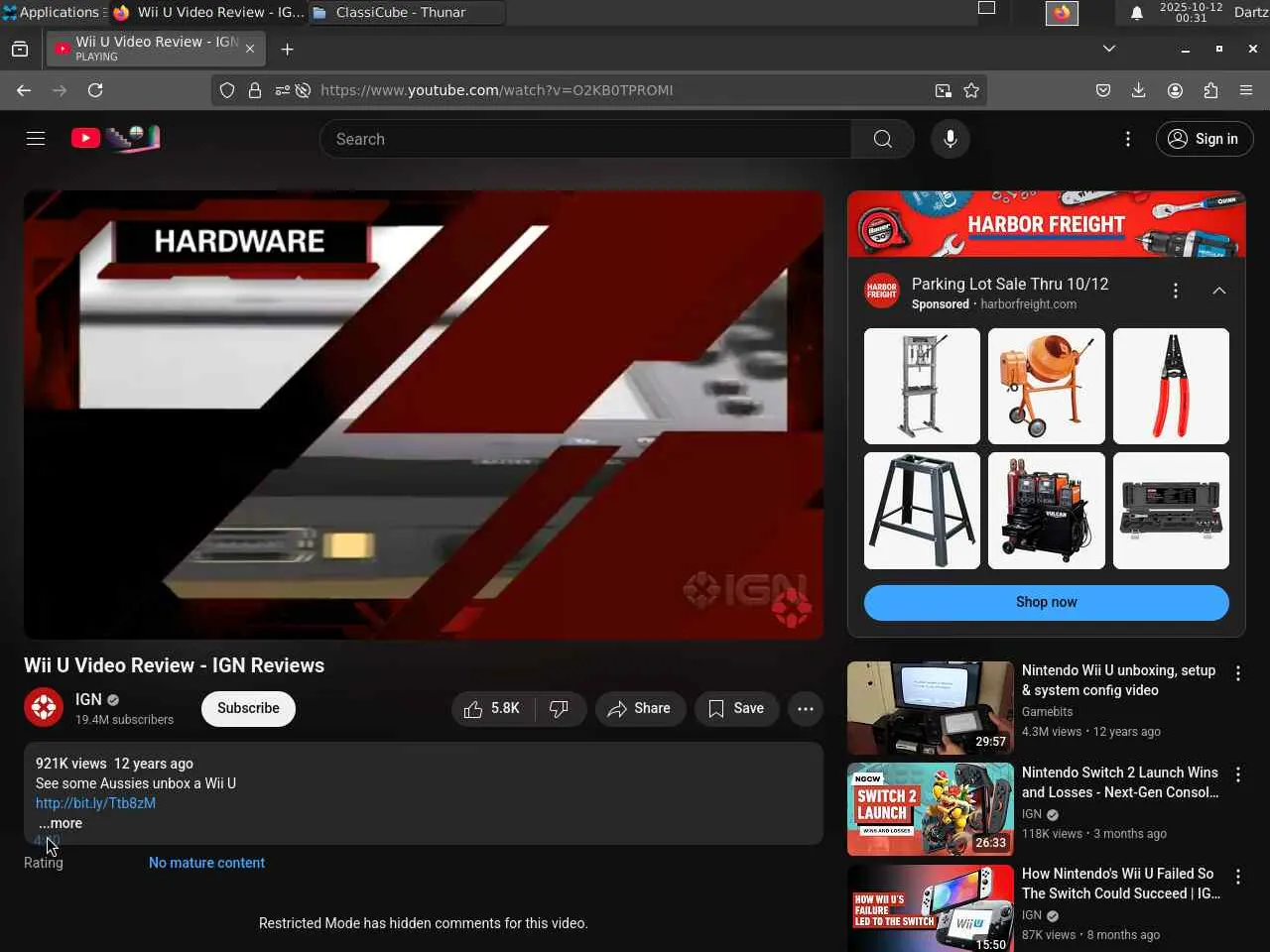Open Switch 2 Launch video thumbnail
Viewport: 1270px width, 952px height.
[x=931, y=809]
